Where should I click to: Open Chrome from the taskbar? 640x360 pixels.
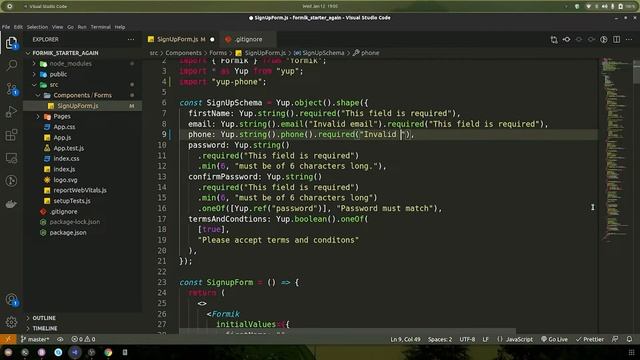[x=108, y=352]
